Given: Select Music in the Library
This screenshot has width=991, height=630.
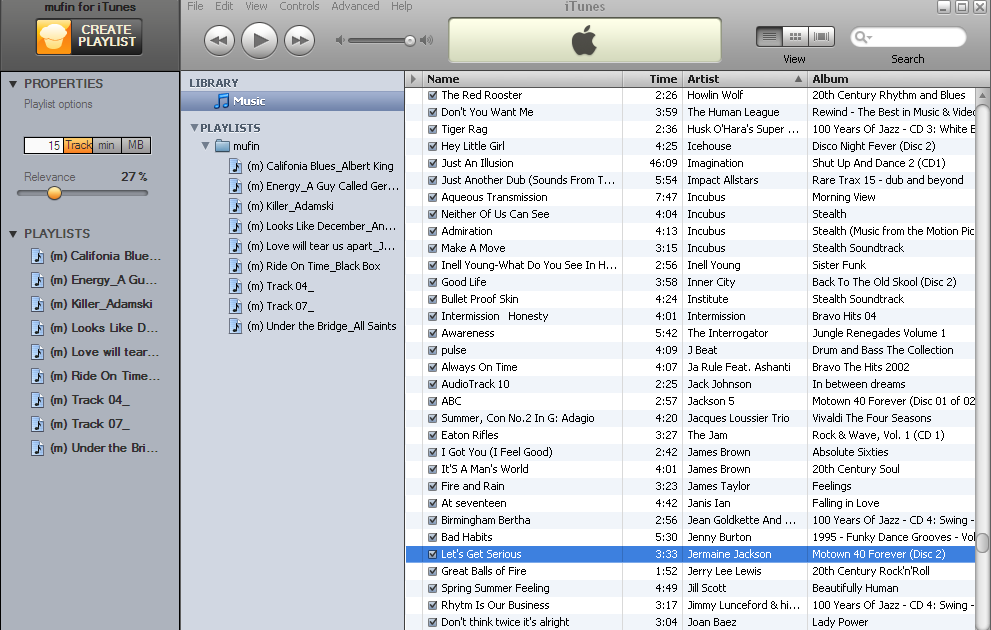Looking at the screenshot, I should [292, 101].
